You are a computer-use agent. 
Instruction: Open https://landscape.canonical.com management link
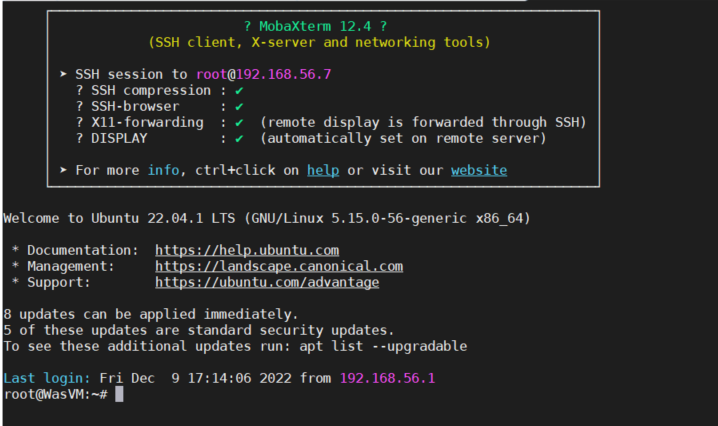coord(279,266)
